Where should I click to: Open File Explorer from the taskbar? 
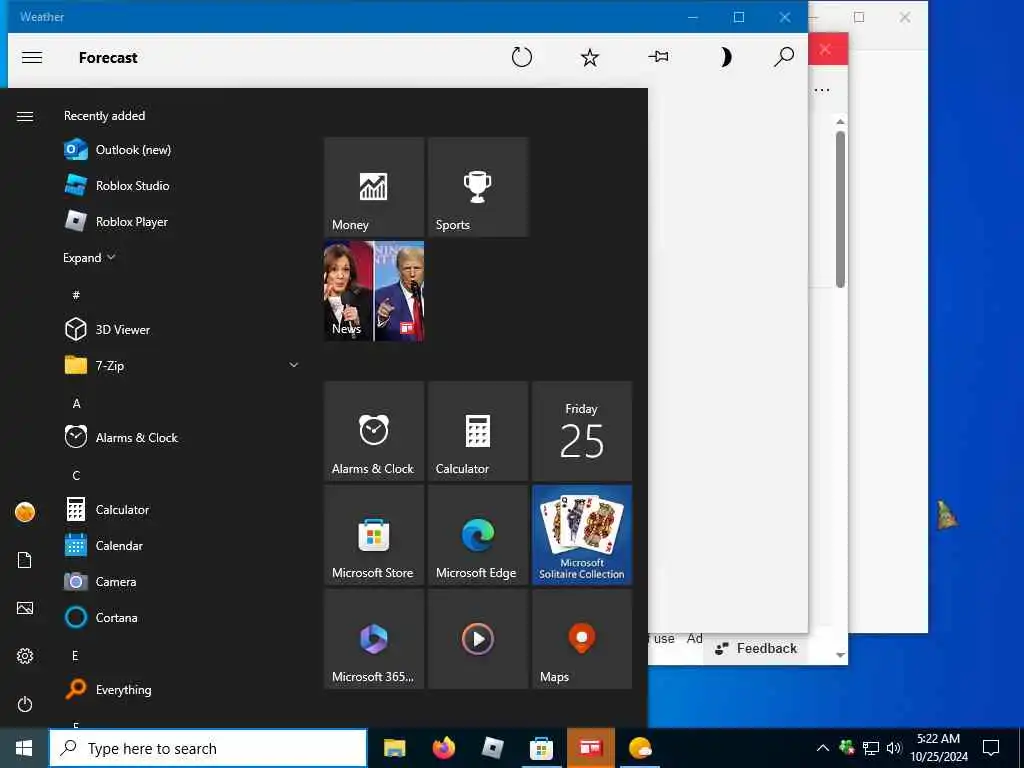click(394, 748)
